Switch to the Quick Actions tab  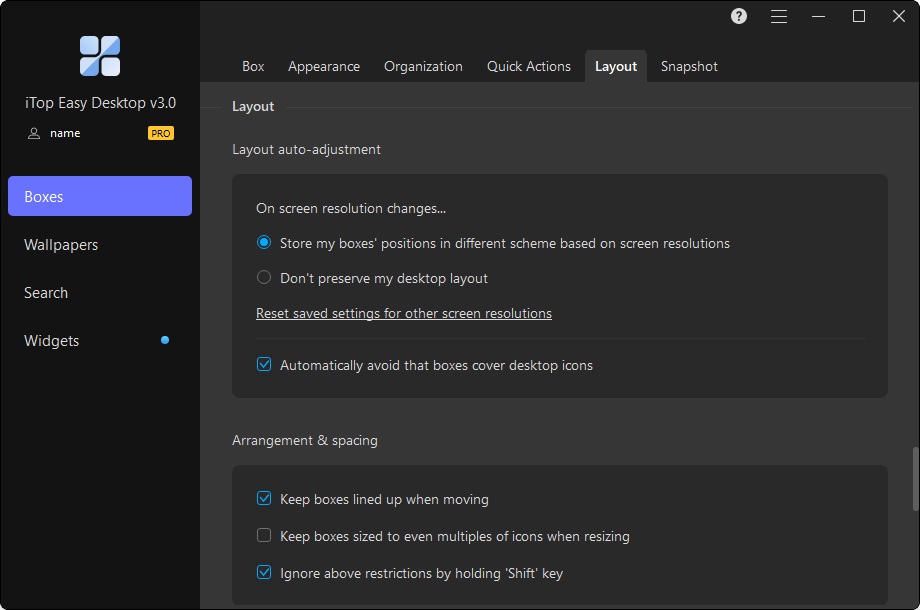click(x=529, y=66)
